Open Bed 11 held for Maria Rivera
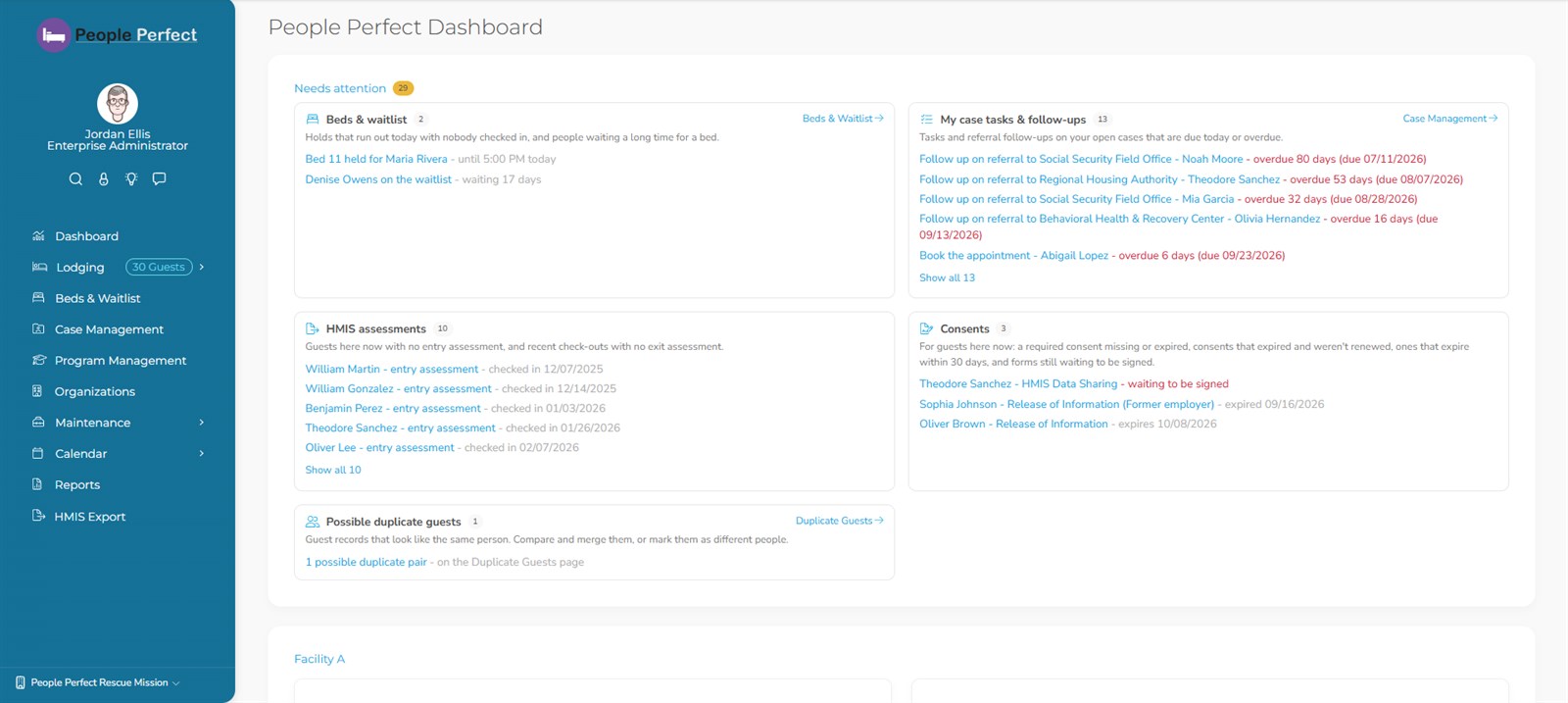The height and width of the screenshot is (703, 1568). pos(376,159)
